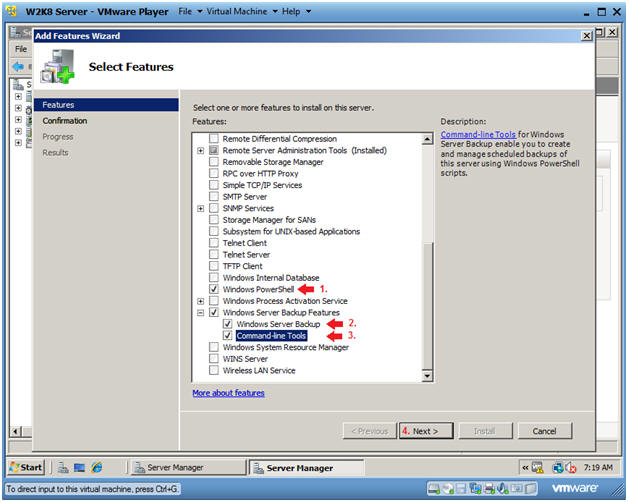
Task: Launch Internet Explorer from quick launch
Action: [x=97, y=467]
